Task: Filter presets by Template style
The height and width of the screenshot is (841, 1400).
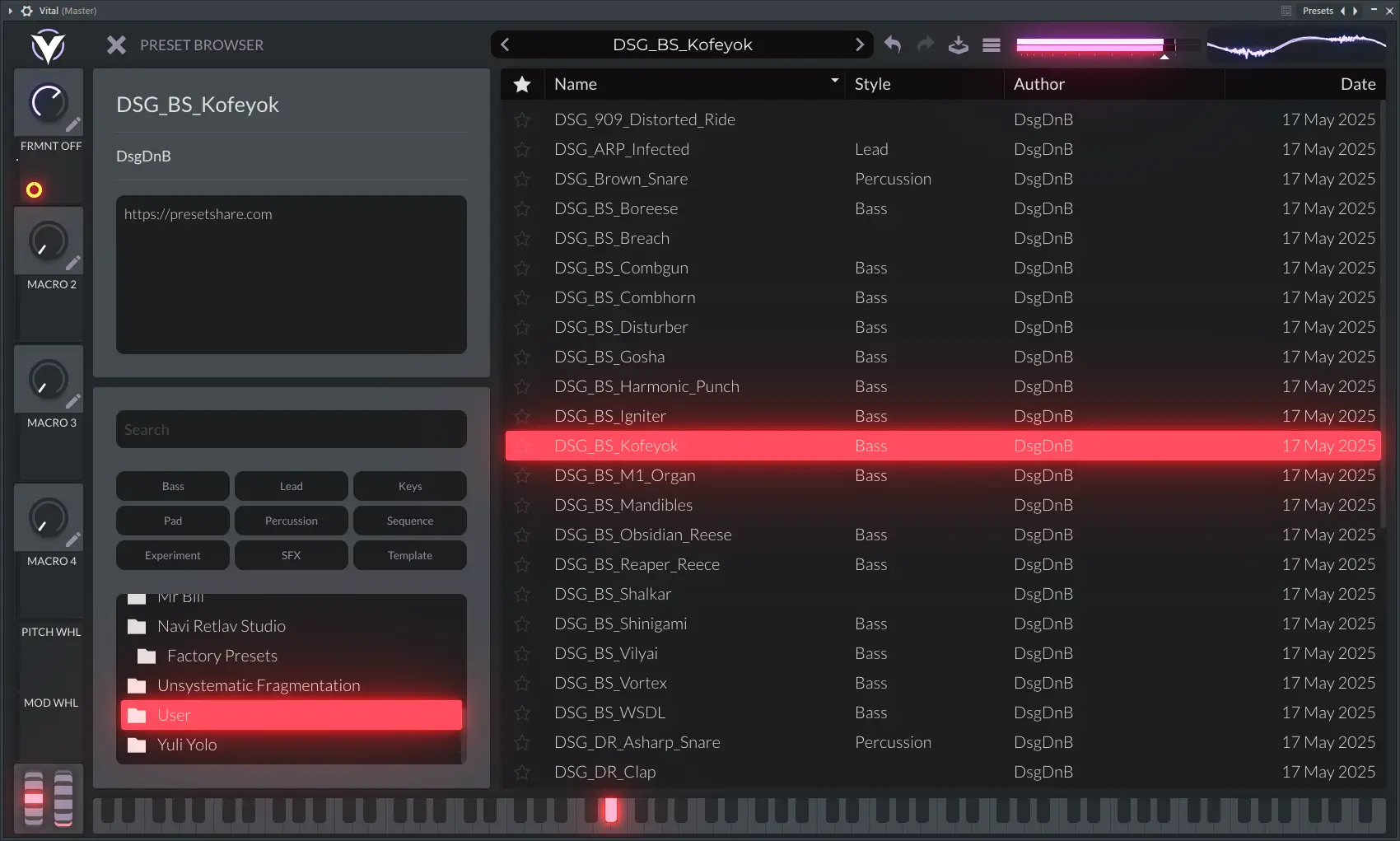Action: (x=410, y=555)
